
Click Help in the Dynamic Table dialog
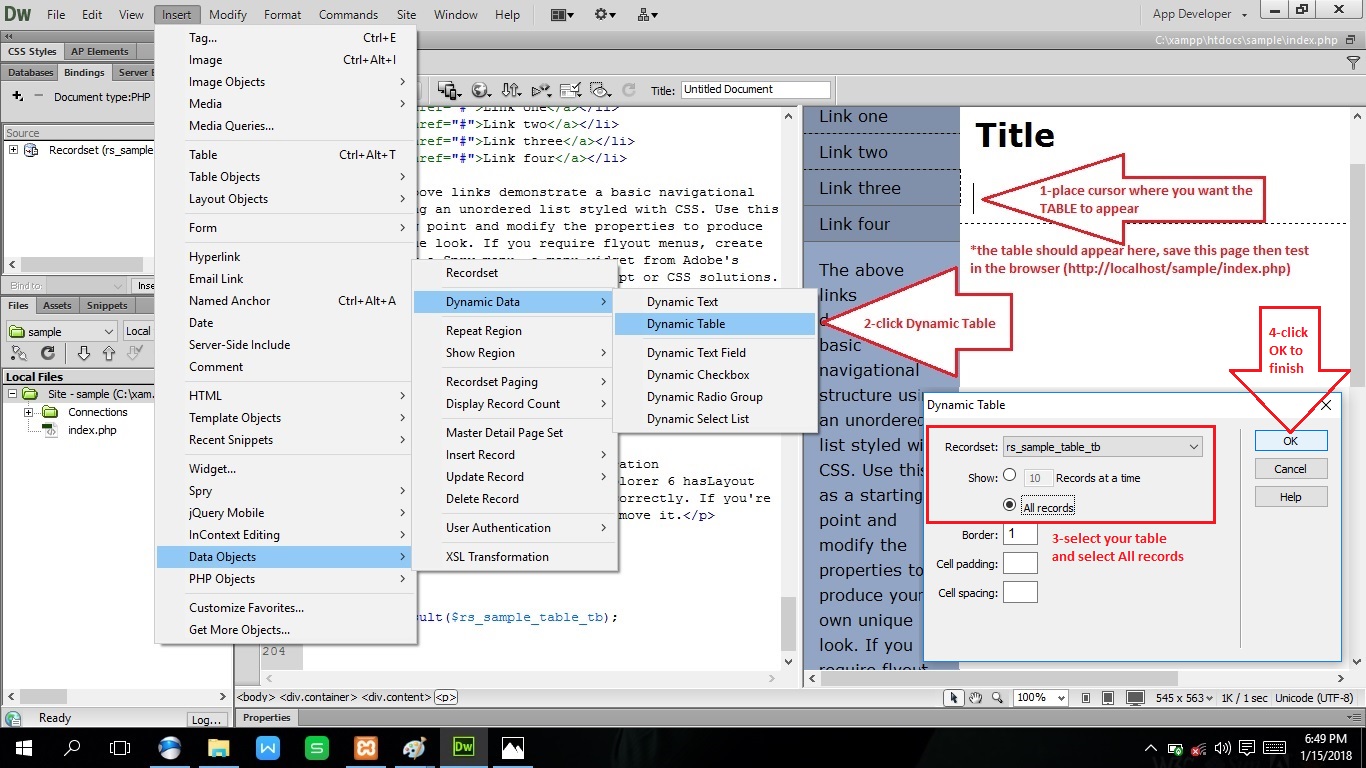pos(1291,497)
